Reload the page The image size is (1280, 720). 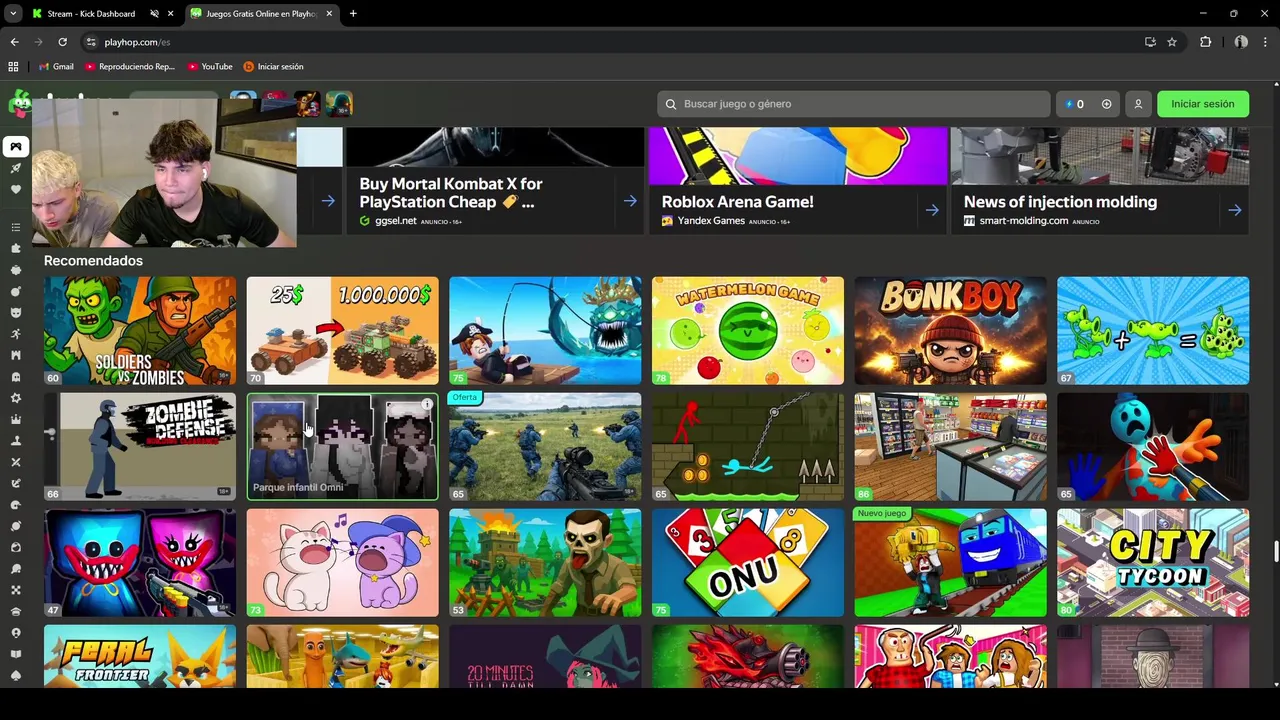click(x=62, y=42)
